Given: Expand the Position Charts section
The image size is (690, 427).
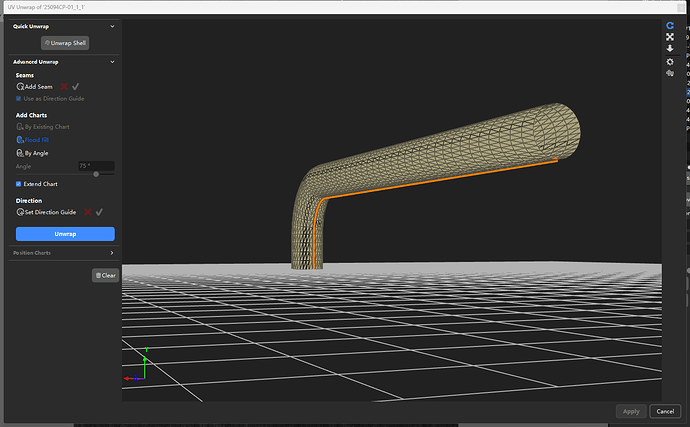Looking at the screenshot, I should tap(112, 253).
